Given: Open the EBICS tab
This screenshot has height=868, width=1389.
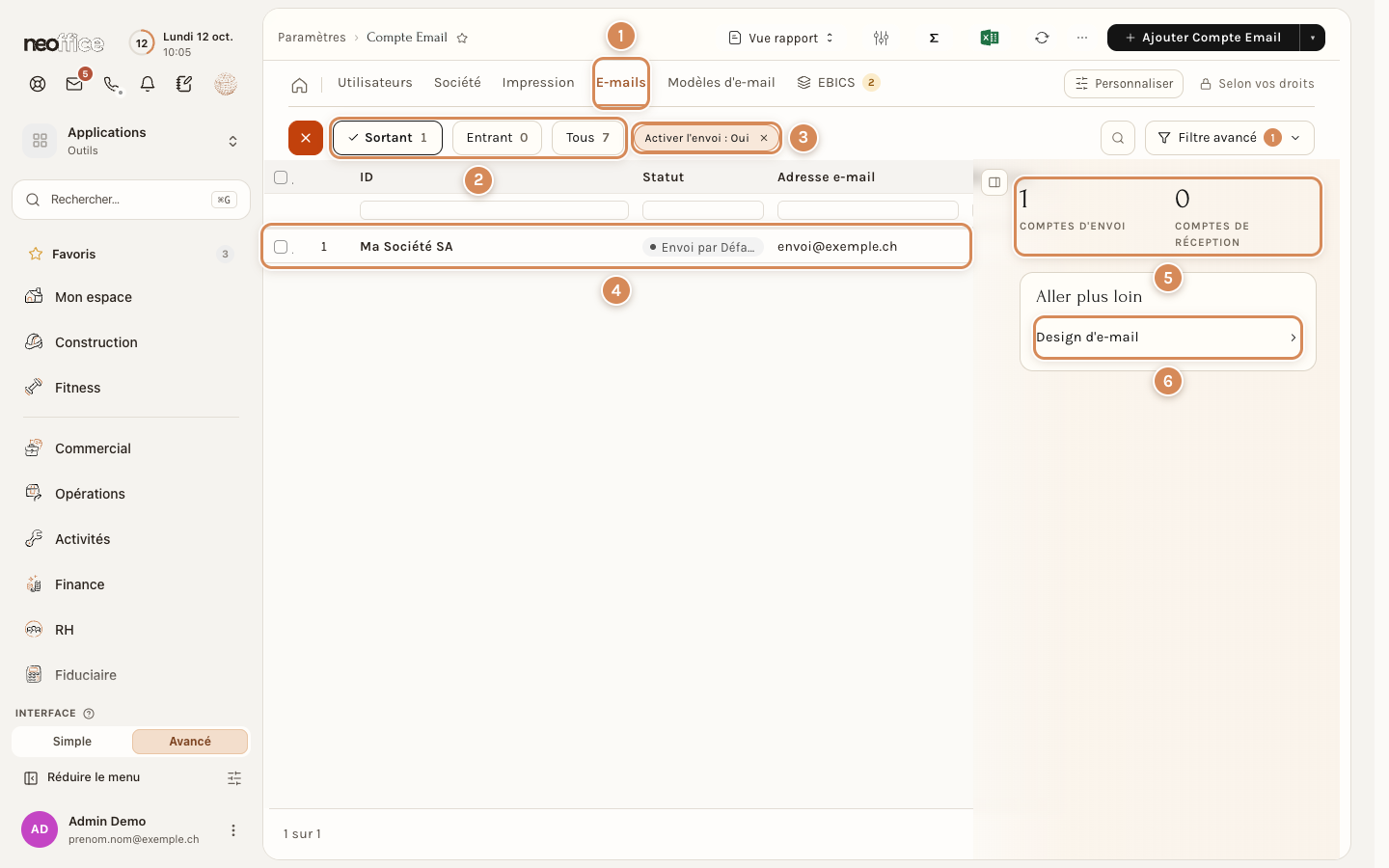Looking at the screenshot, I should tap(838, 83).
